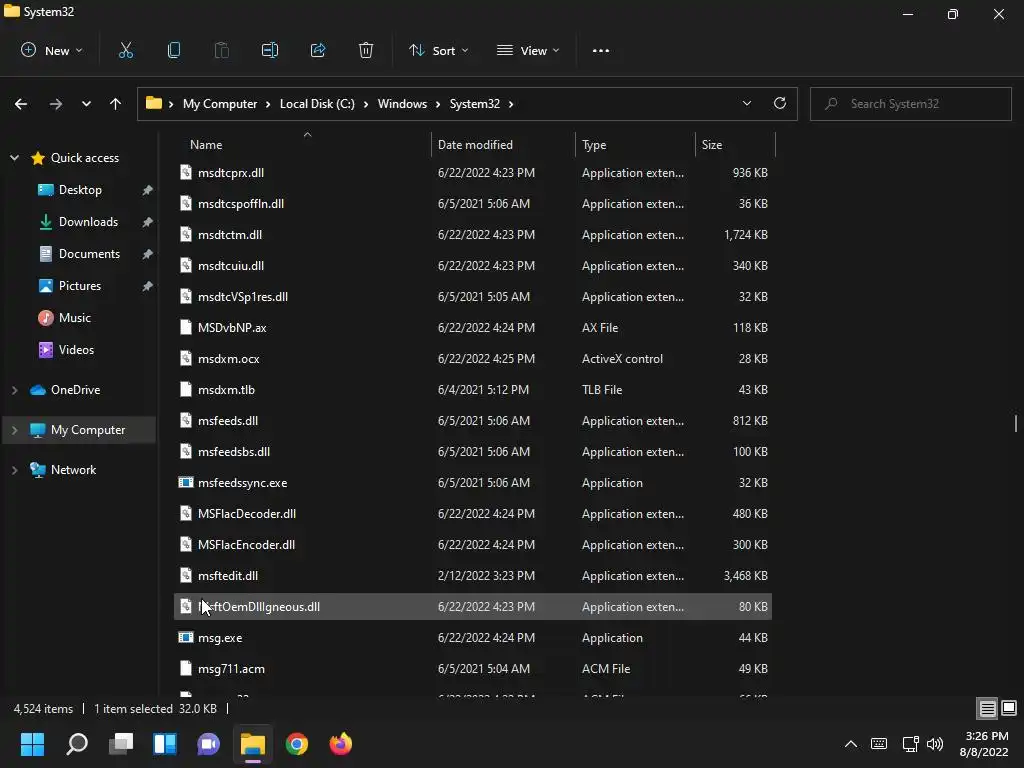The height and width of the screenshot is (768, 1024).
Task: Click the vertical scrollbar thumb
Action: (x=1016, y=423)
